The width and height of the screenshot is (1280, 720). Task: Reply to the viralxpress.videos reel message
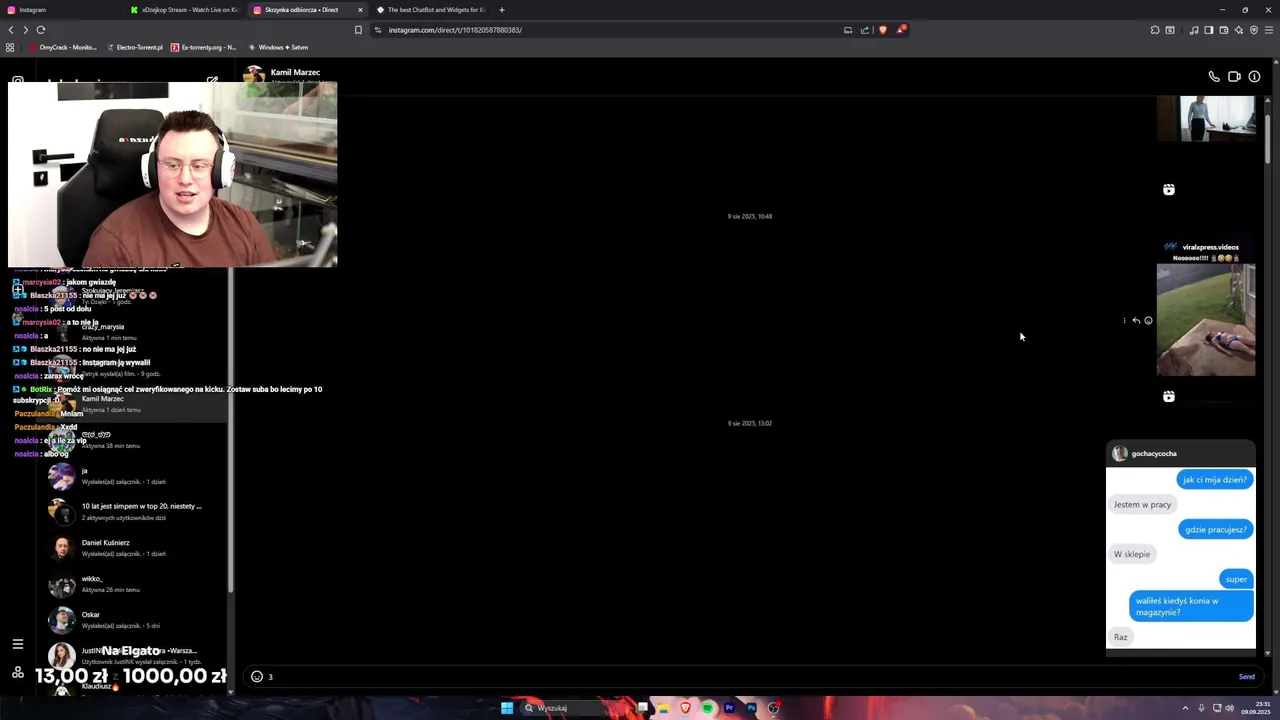click(1136, 321)
